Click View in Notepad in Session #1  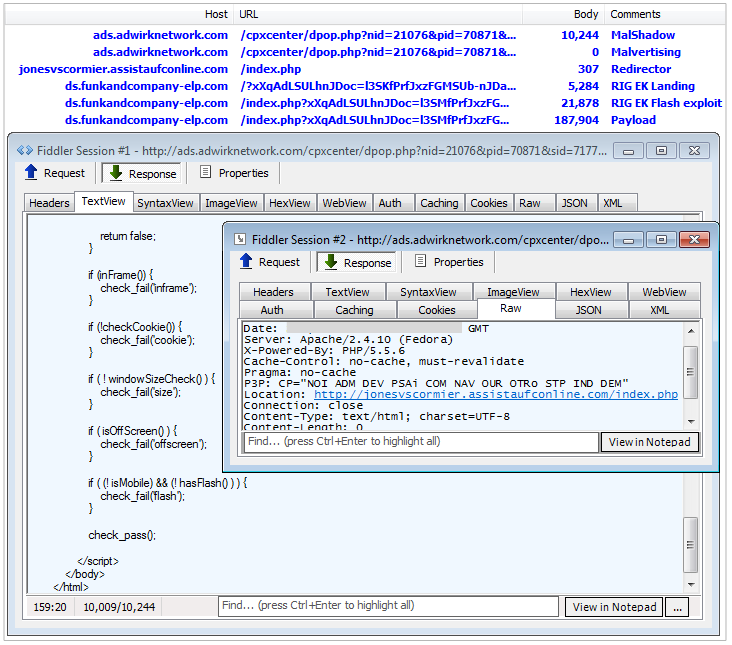tap(613, 607)
